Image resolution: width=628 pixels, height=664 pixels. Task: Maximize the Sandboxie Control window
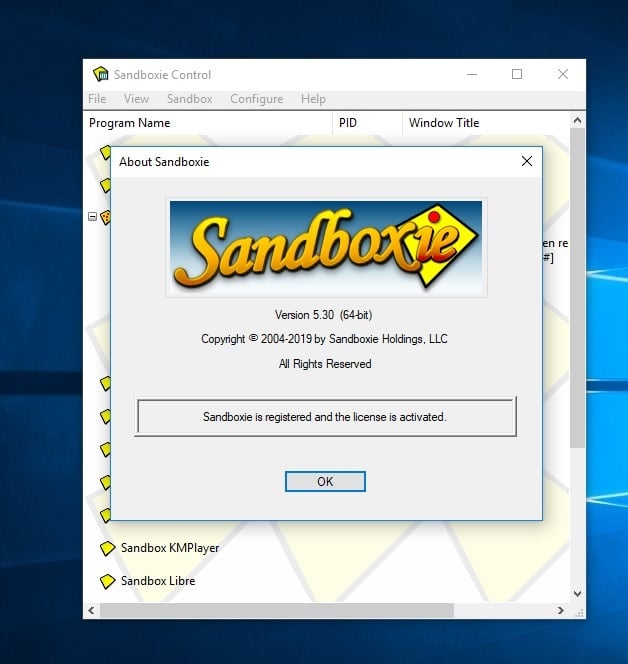click(517, 75)
